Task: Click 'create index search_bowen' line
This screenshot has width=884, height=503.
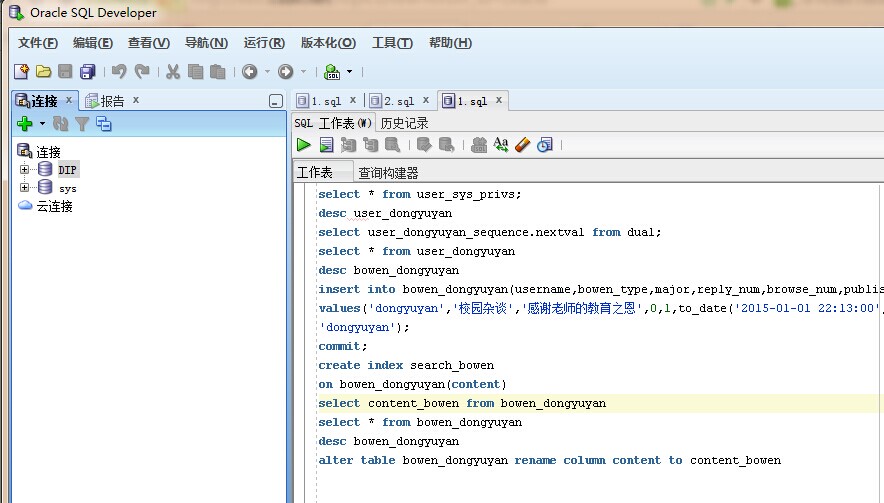Action: (x=406, y=365)
